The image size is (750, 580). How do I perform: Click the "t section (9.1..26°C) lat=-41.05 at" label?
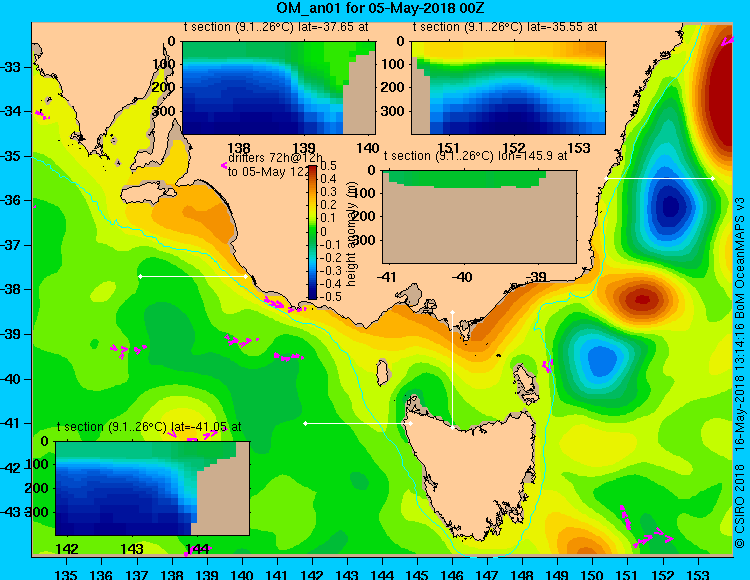(149, 427)
